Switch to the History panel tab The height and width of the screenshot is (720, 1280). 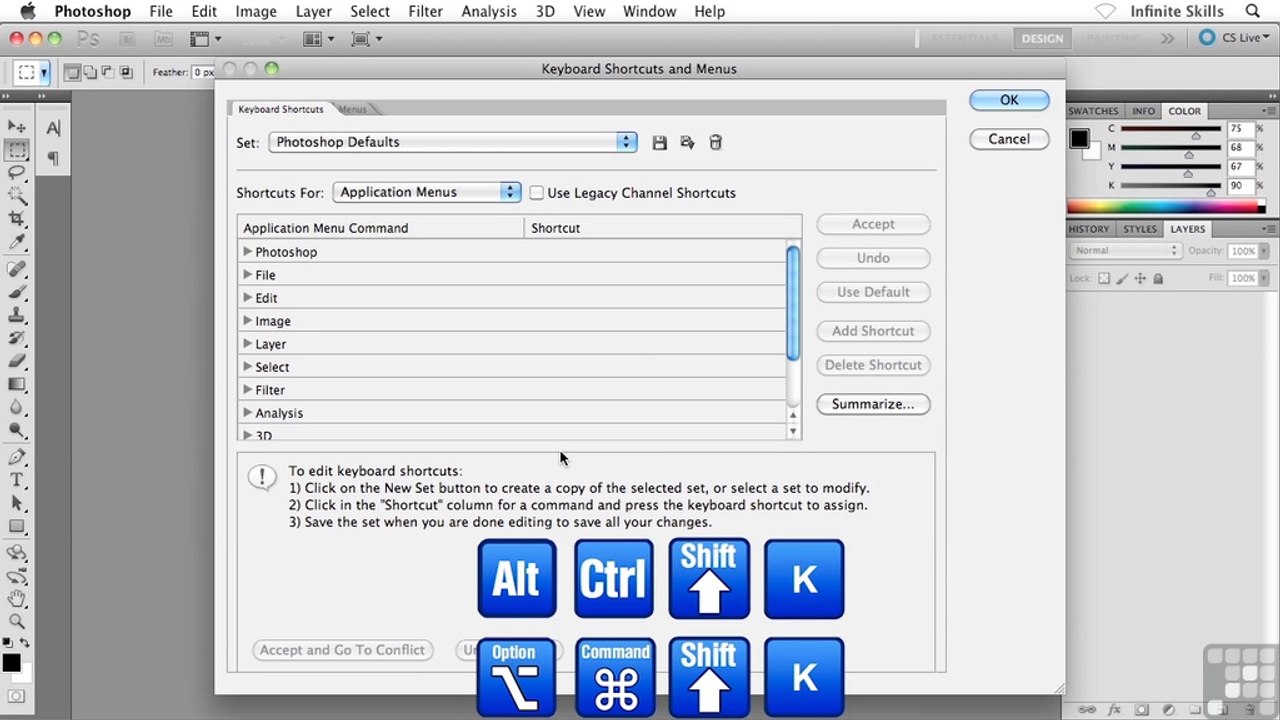1089,229
